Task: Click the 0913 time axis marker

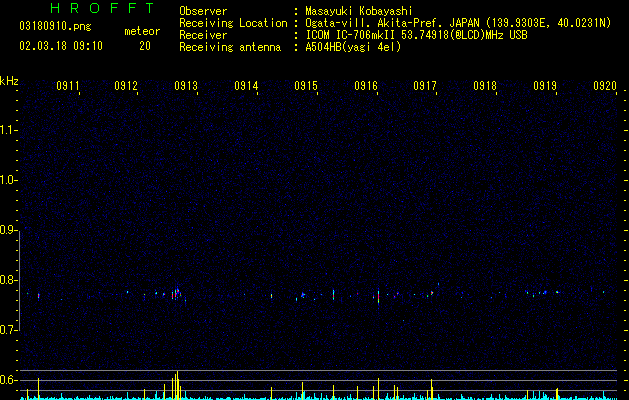Action: tap(186, 85)
